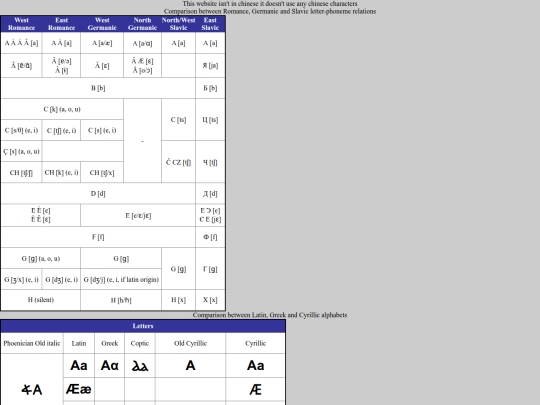Click the Latin 'B [b]' cell
Image resolution: width=540 pixels, height=405 pixels.
click(98, 88)
